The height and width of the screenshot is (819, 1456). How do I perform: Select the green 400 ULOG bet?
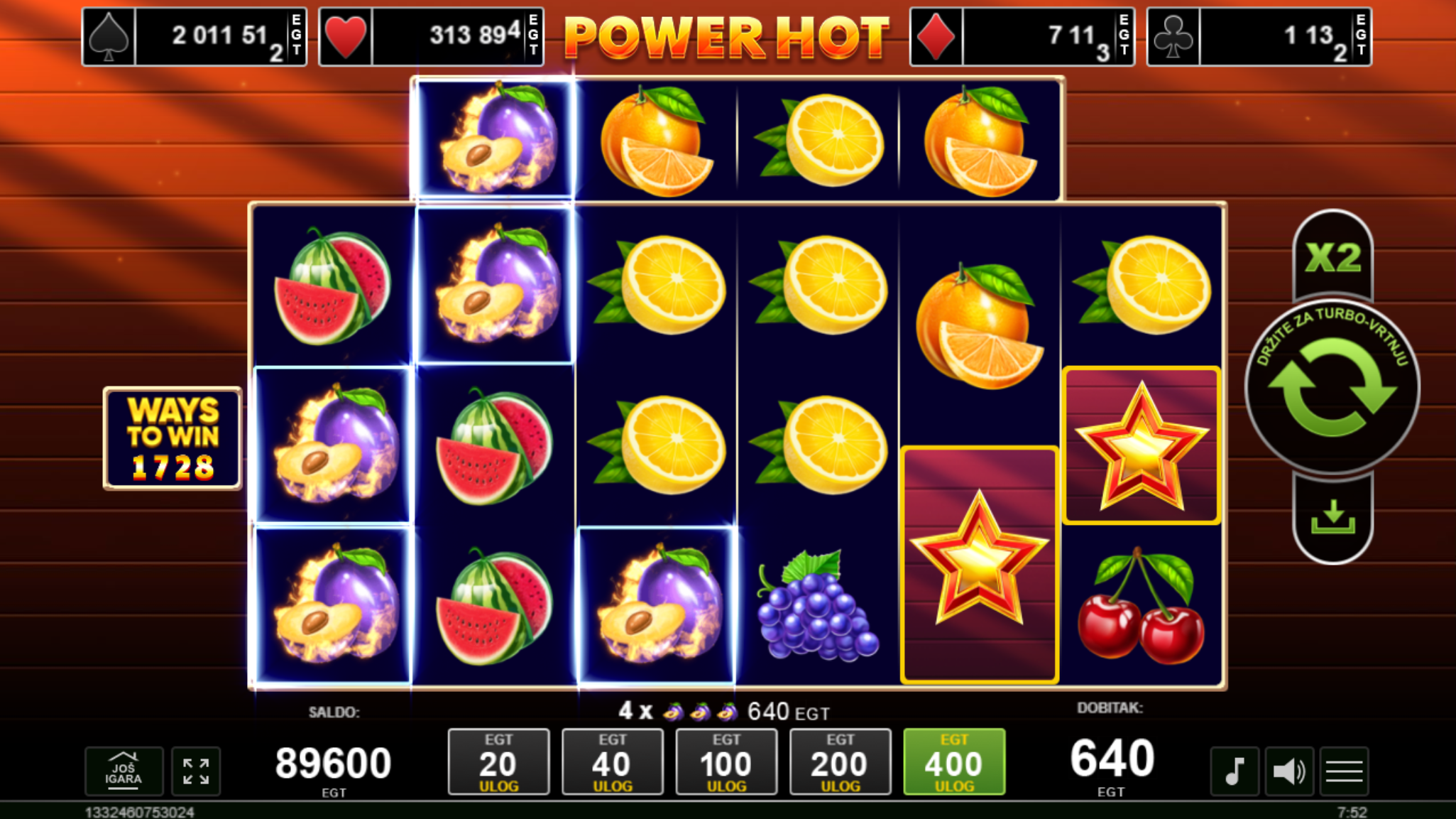click(954, 762)
